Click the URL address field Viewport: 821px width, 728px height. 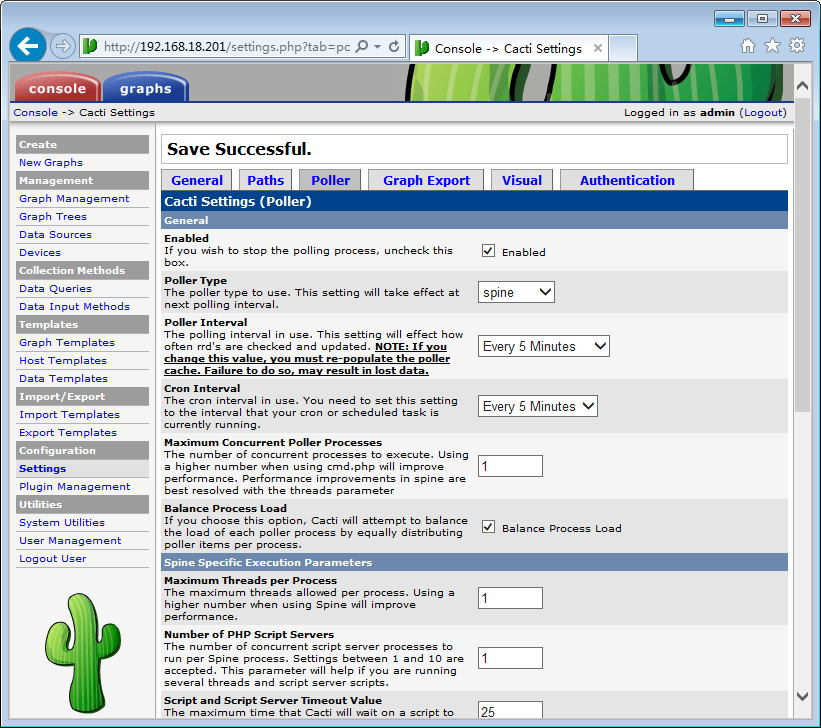click(x=227, y=47)
